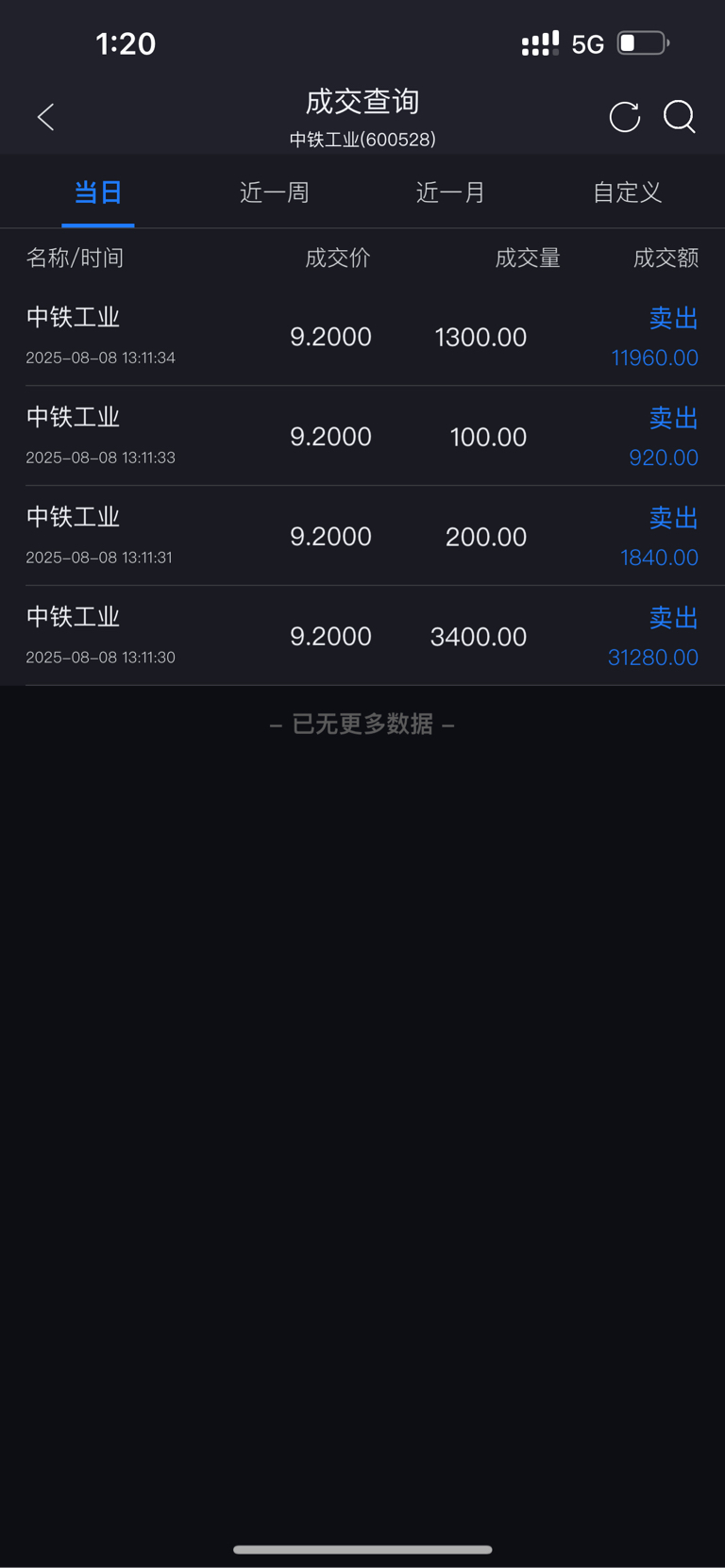Open the trade record at 13:11:33

(362, 436)
